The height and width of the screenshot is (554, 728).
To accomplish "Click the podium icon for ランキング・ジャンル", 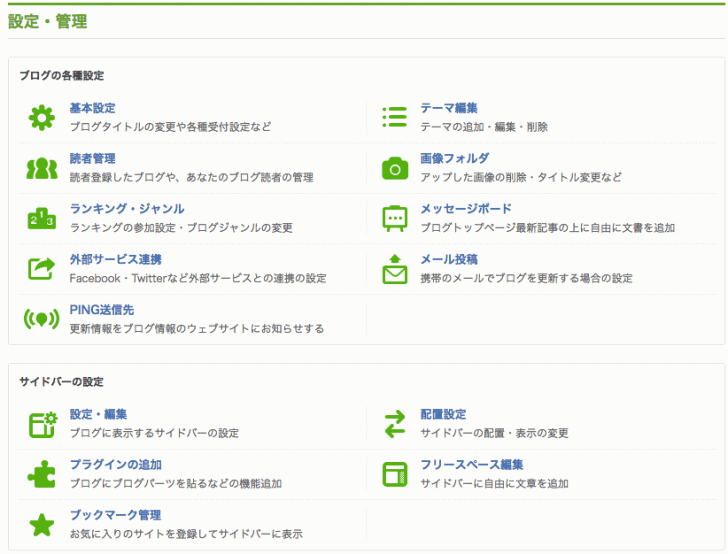I will [x=41, y=219].
